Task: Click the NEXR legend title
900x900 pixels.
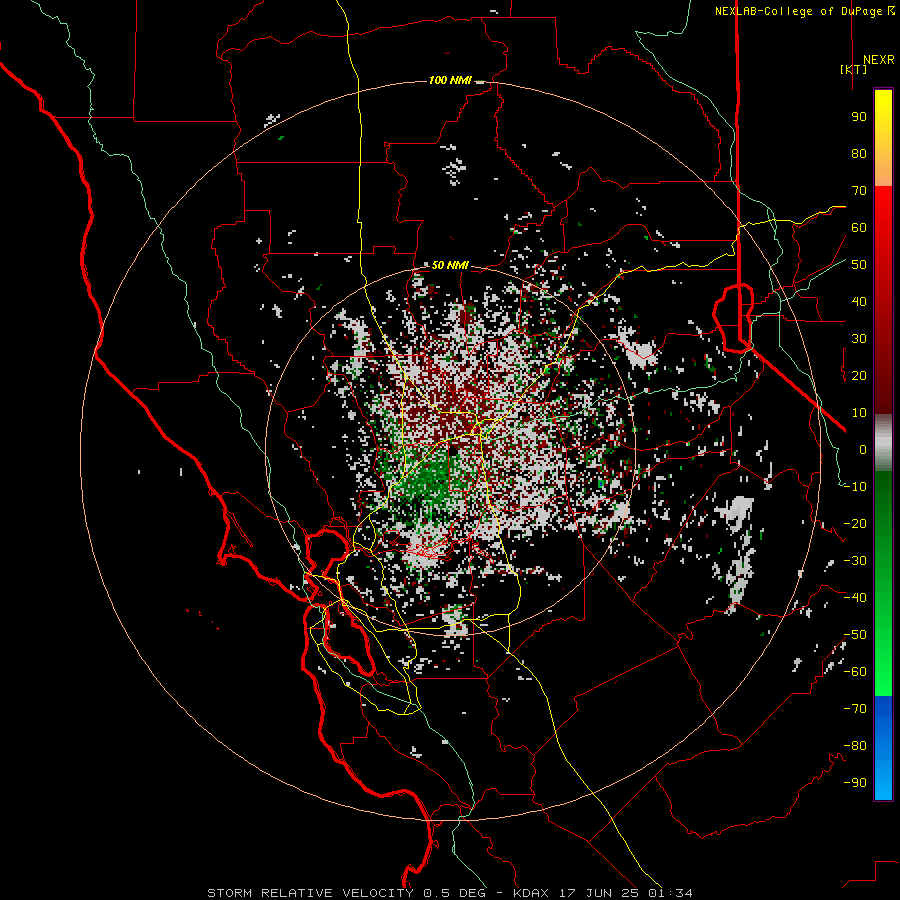Action: [878, 60]
